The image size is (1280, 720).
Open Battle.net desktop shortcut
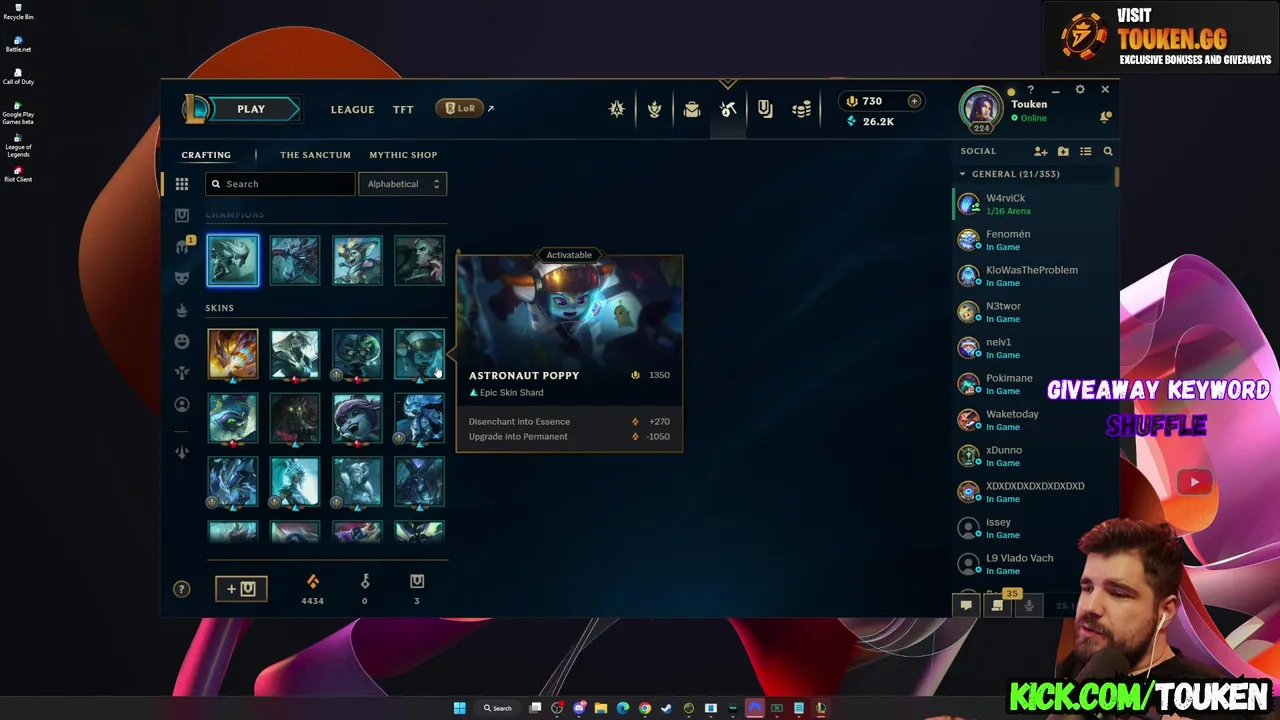coord(18,44)
